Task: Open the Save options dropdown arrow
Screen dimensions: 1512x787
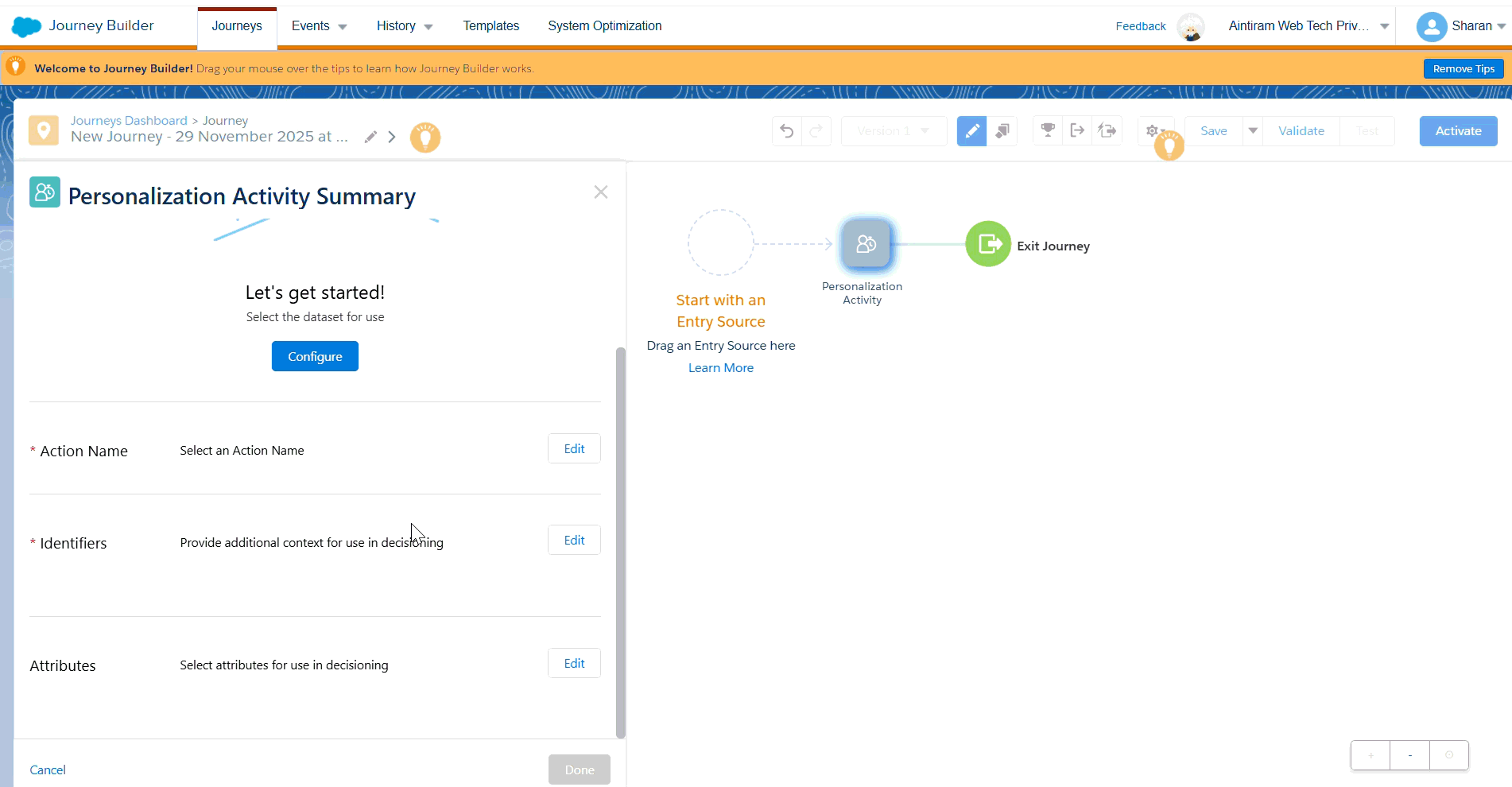Action: pyautogui.click(x=1253, y=130)
